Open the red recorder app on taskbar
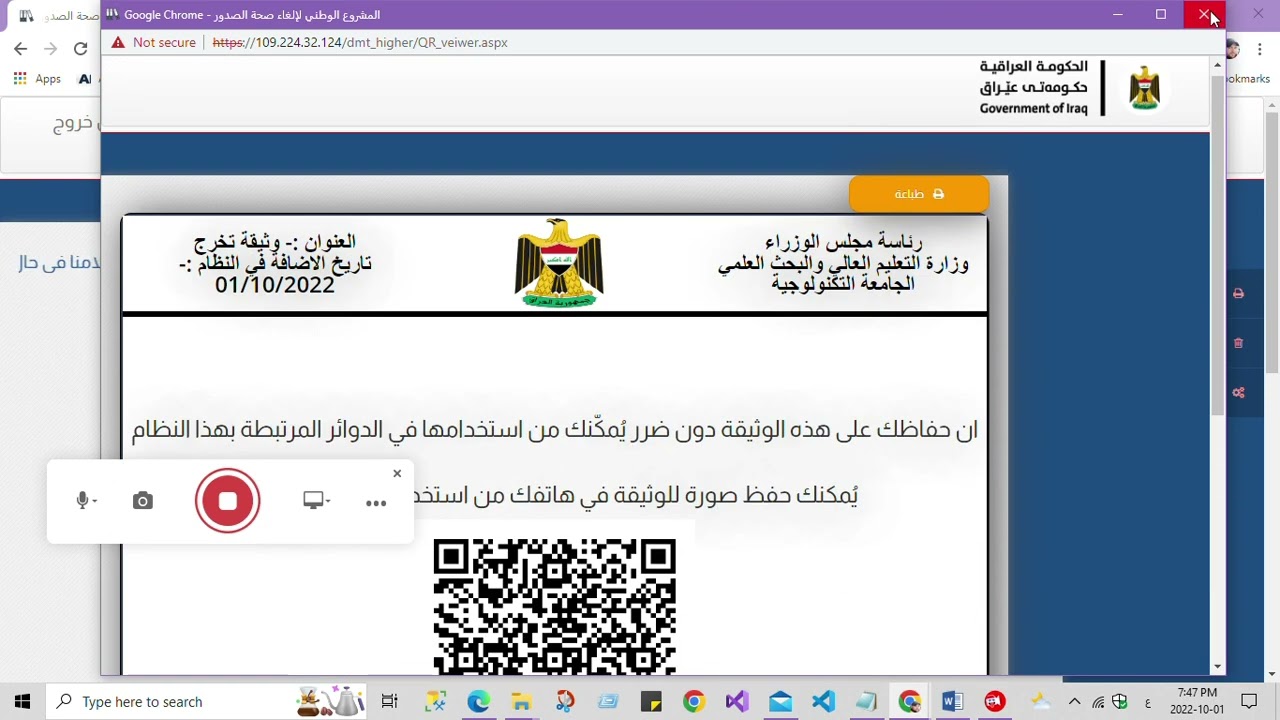Screen dimensions: 1280x720 click(995, 701)
